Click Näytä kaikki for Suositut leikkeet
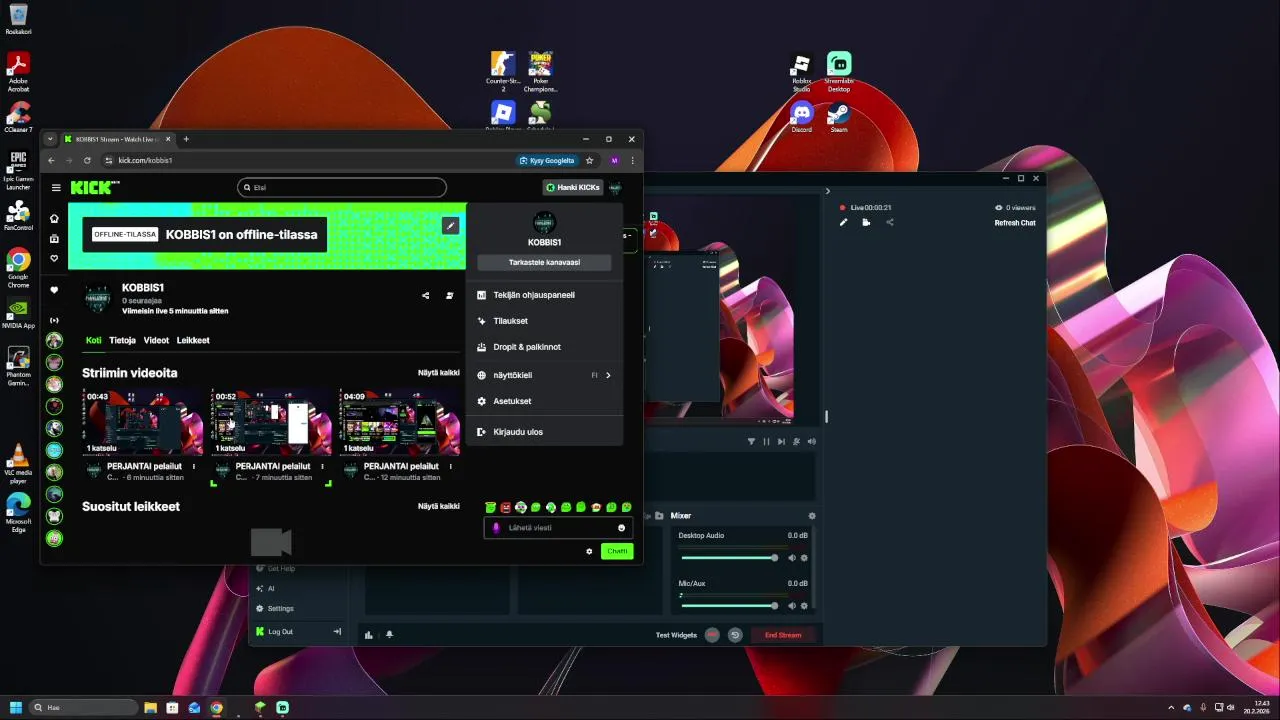 pyautogui.click(x=439, y=507)
